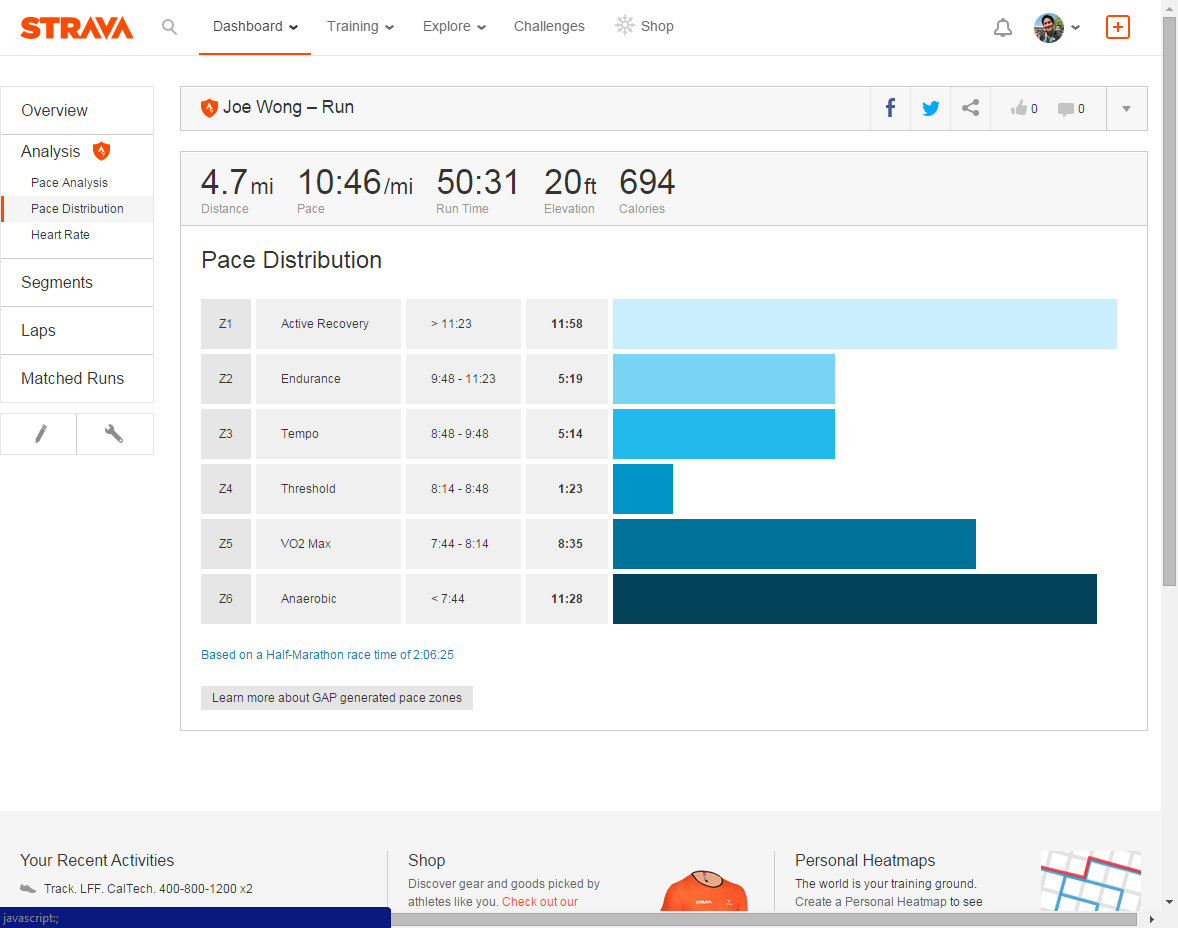
Task: Click Learn more about GAP pace zones
Action: click(337, 698)
